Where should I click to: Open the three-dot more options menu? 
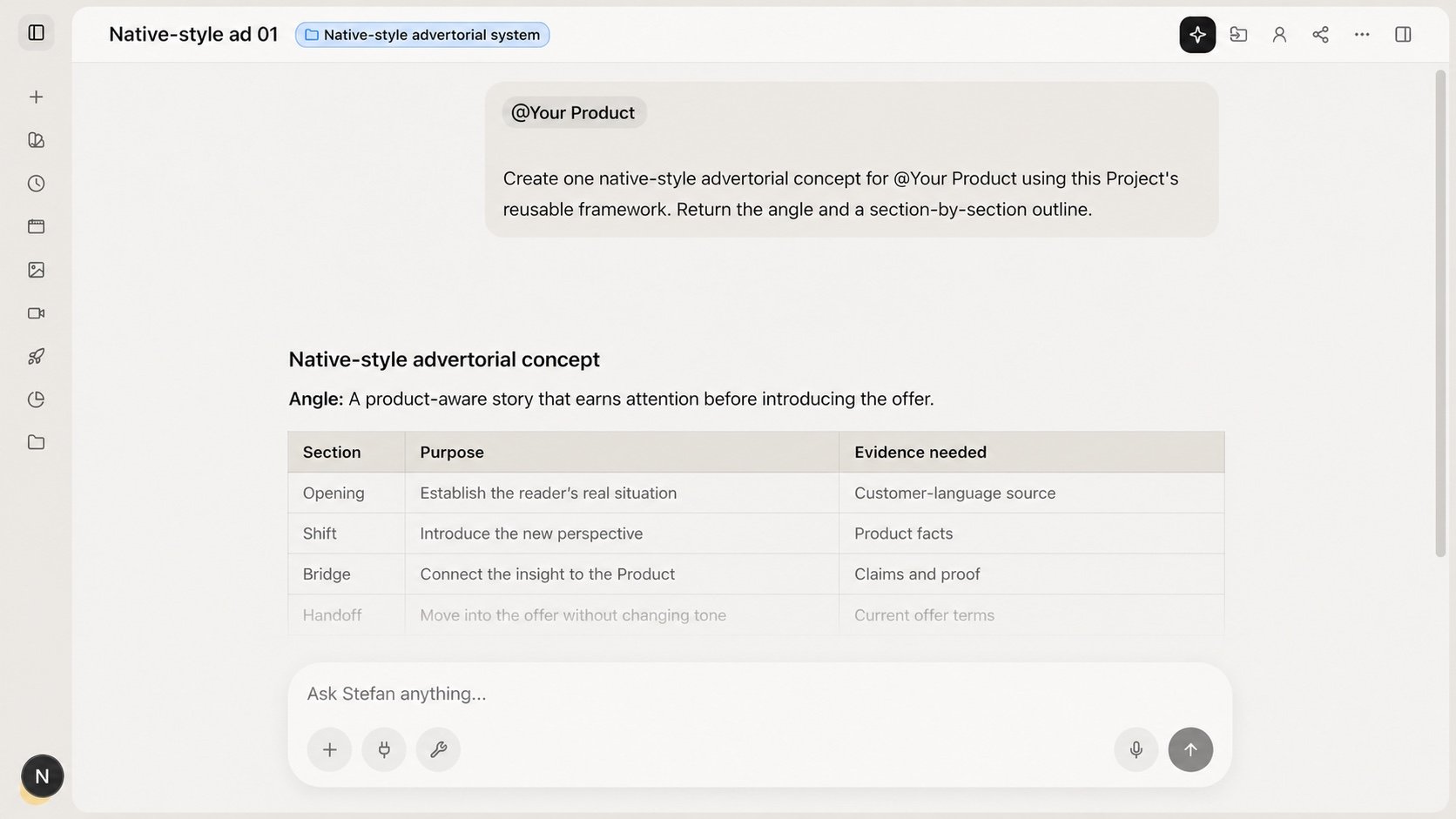click(x=1362, y=35)
